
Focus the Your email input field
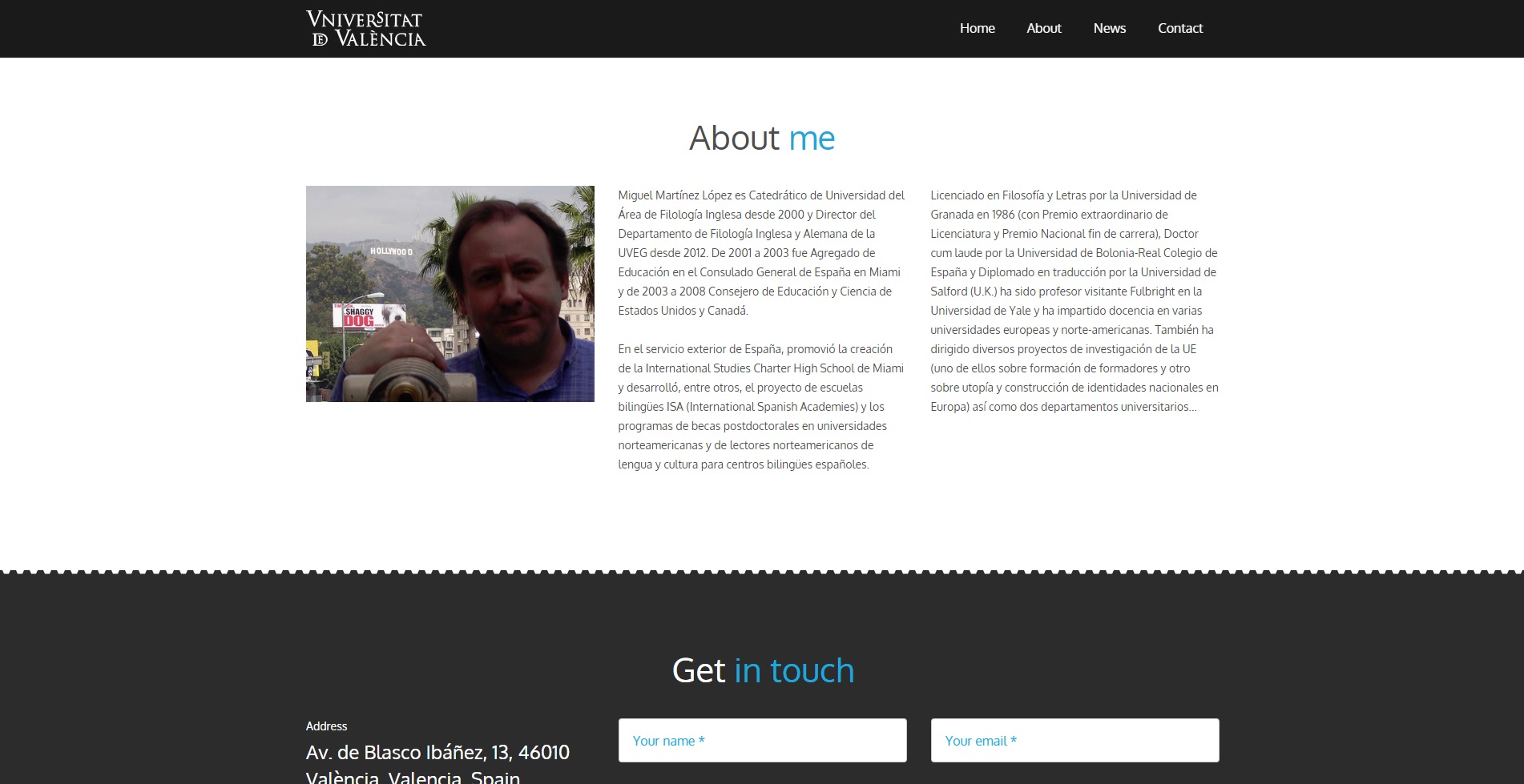click(x=1074, y=740)
